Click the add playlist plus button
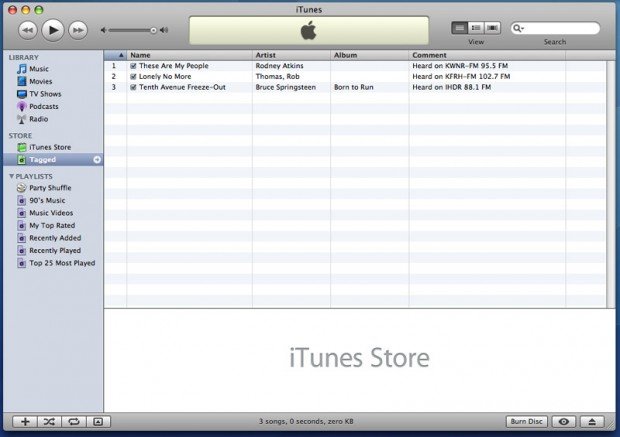 pos(25,422)
